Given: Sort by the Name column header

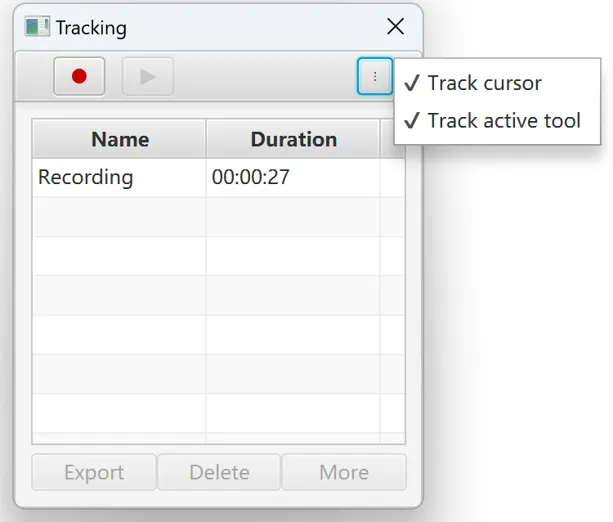Looking at the screenshot, I should [119, 139].
